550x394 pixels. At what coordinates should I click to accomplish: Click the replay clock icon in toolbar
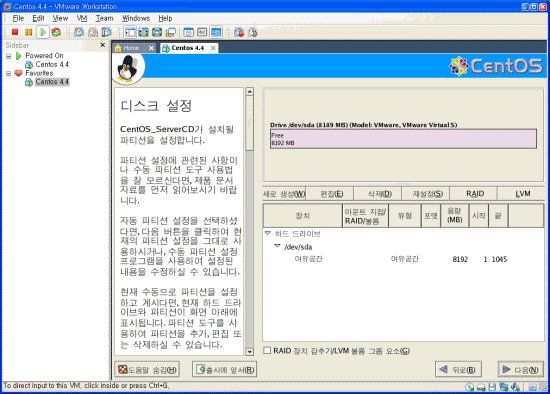(253, 32)
